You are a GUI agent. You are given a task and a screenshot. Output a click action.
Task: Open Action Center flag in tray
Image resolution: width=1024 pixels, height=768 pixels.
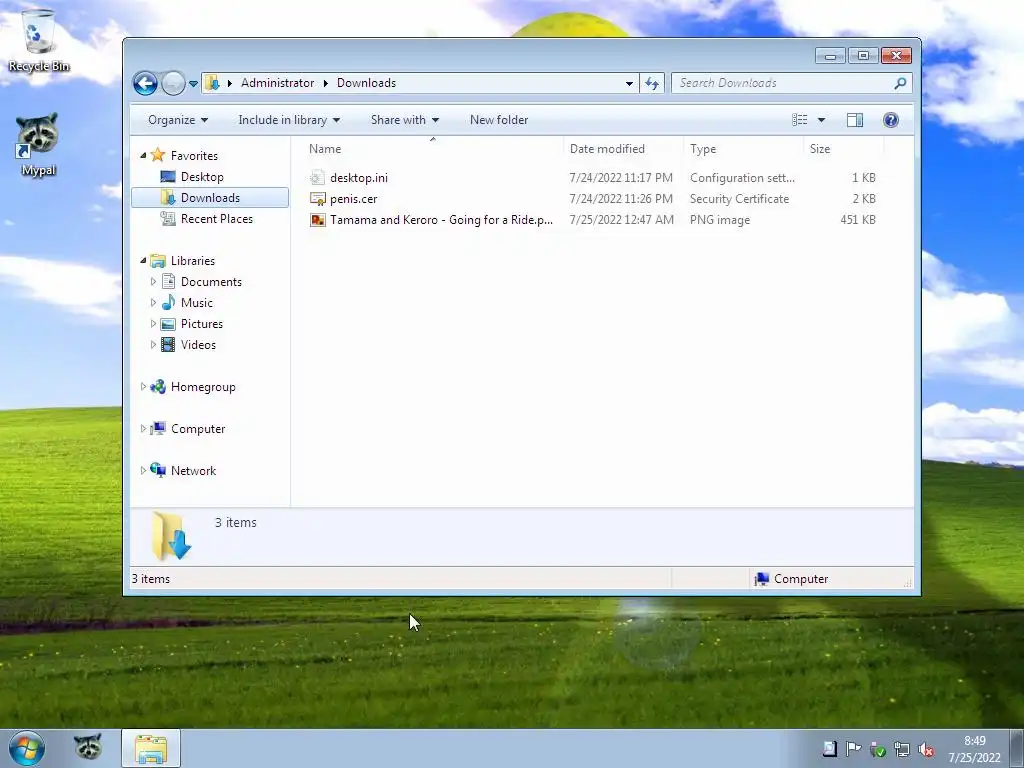853,748
